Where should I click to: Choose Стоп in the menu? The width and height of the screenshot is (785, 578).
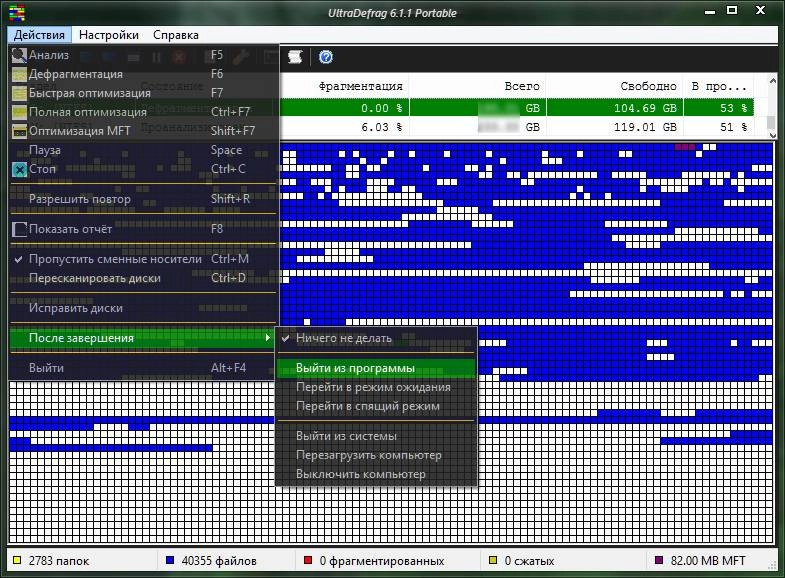(143, 169)
